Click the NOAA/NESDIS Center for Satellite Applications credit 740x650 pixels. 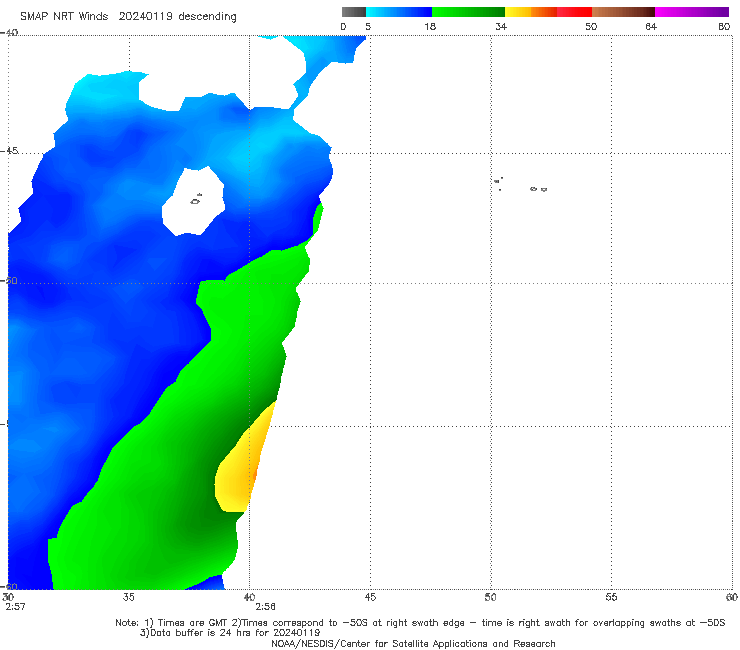[413, 644]
